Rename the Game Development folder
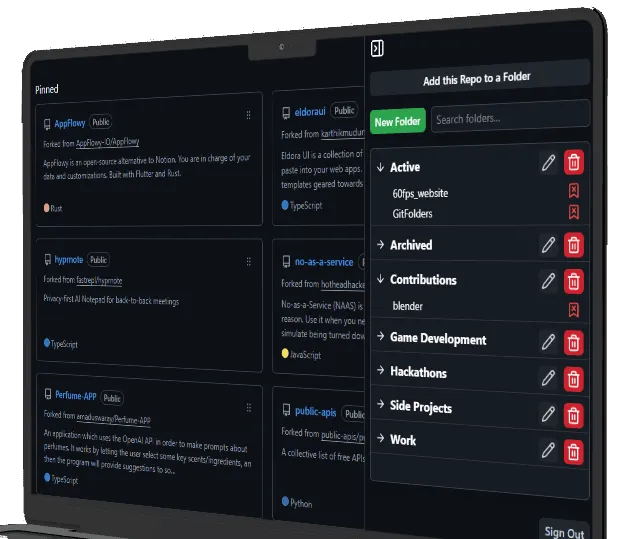This screenshot has height=539, width=623. [x=548, y=342]
